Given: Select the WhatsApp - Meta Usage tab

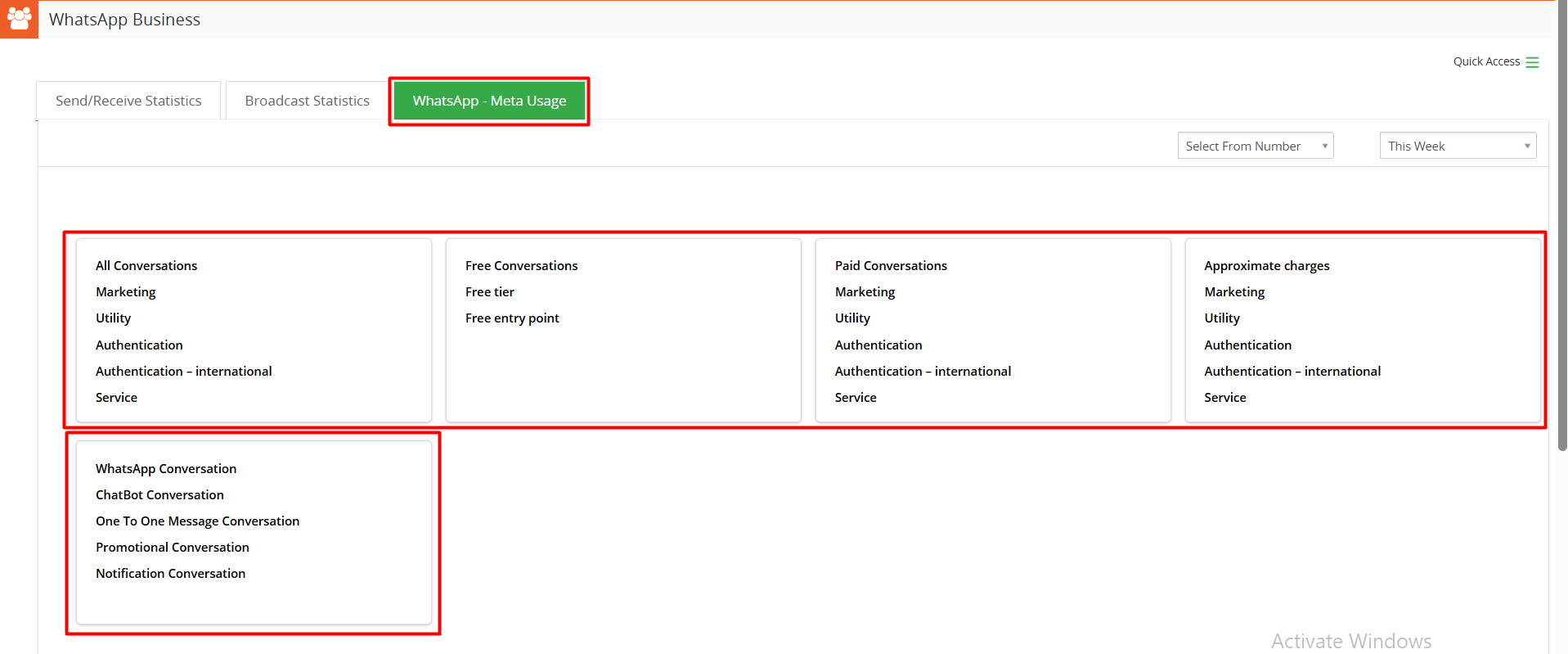Looking at the screenshot, I should (x=489, y=101).
